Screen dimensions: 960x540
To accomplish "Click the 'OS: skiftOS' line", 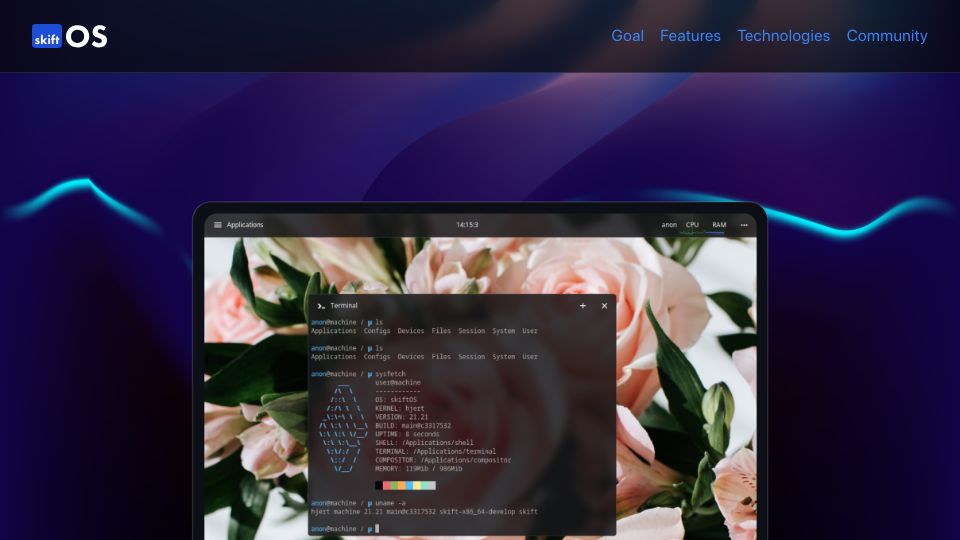I will tap(396, 400).
